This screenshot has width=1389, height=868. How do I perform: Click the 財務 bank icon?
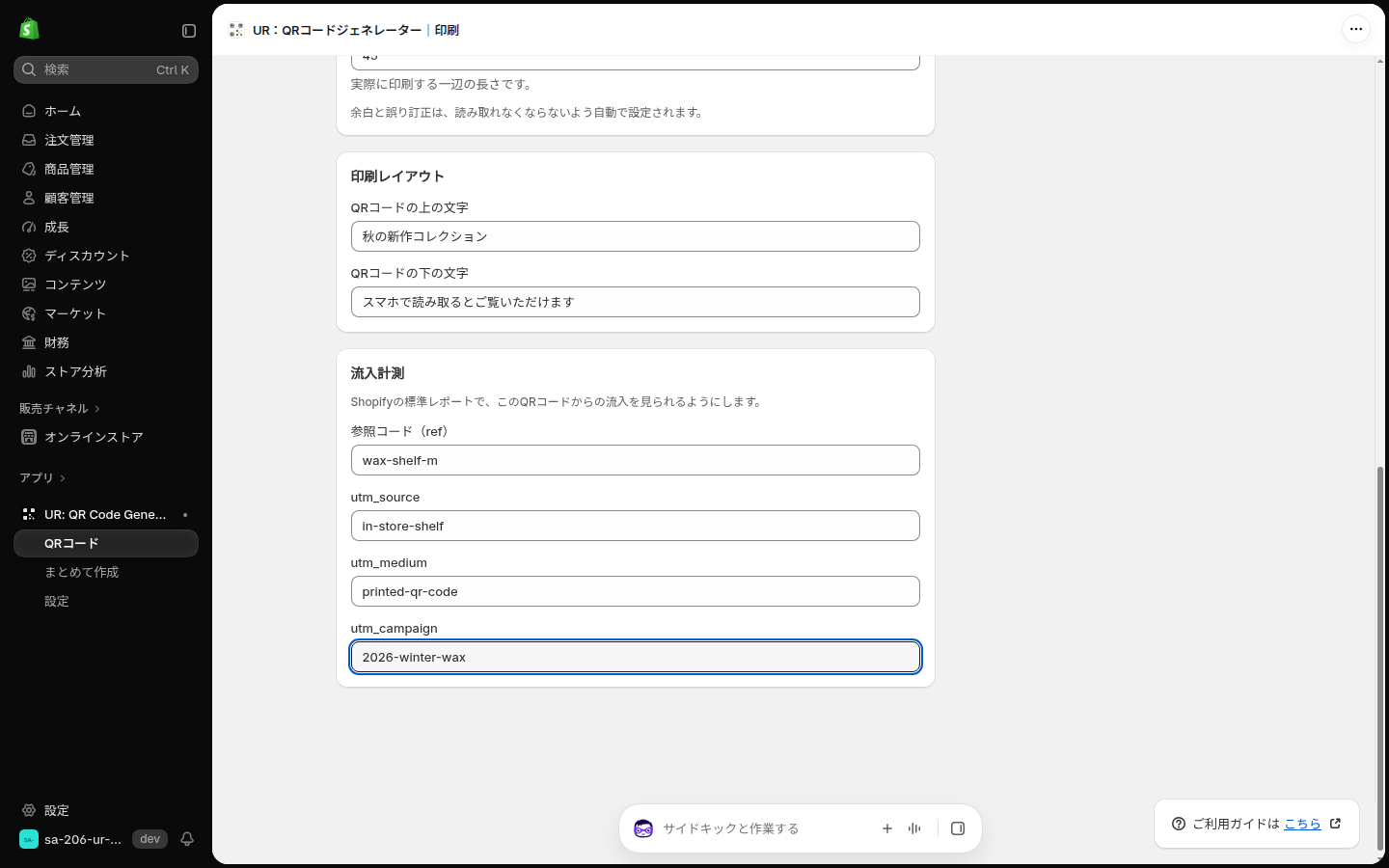(29, 342)
